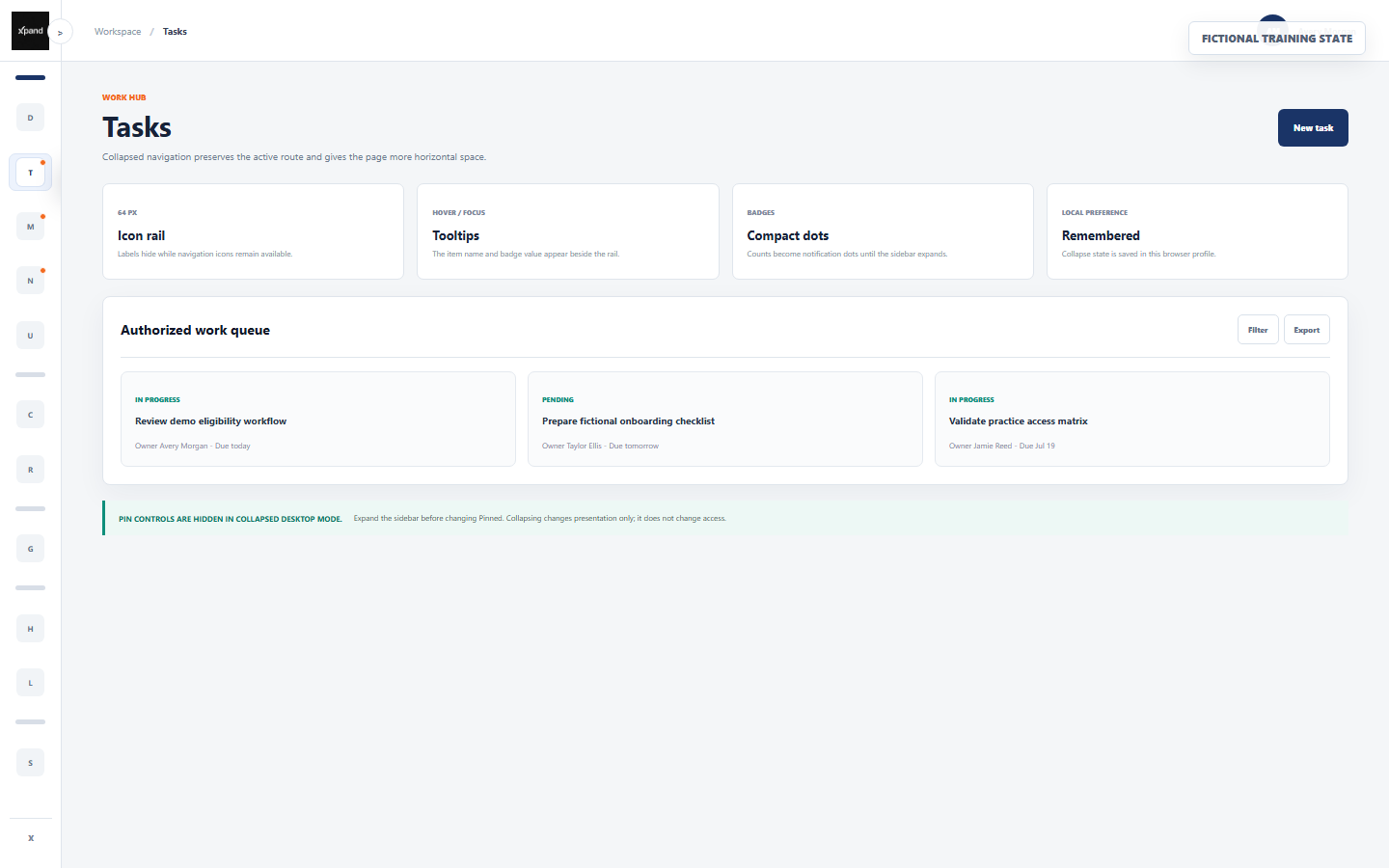Open the H rail item
Image resolution: width=1389 pixels, height=868 pixels.
[x=30, y=629]
